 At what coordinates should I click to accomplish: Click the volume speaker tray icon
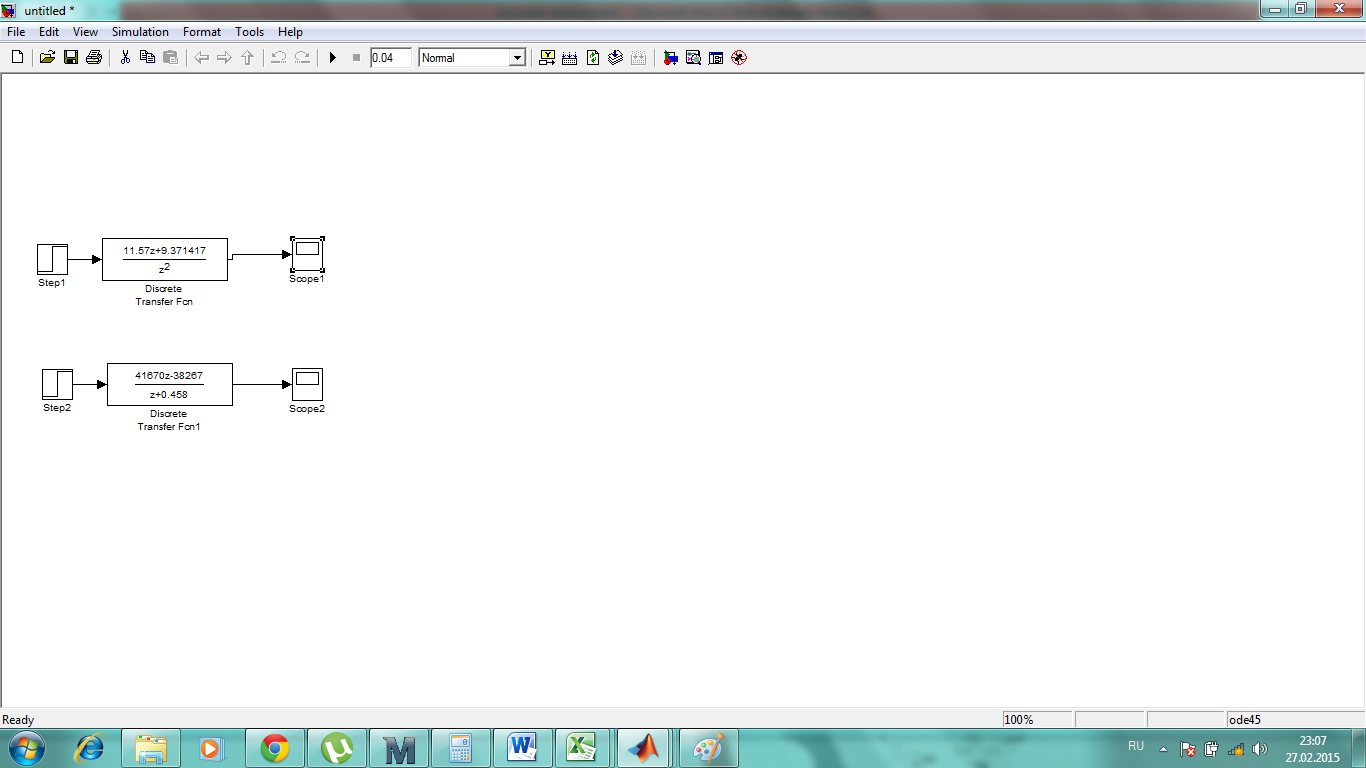pos(1260,748)
